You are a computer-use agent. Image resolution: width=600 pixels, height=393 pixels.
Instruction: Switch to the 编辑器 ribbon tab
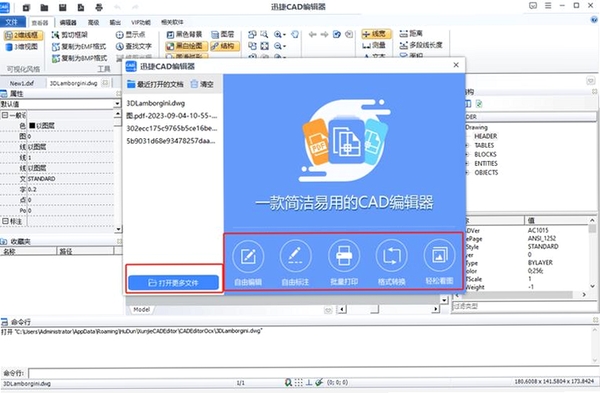(68, 23)
